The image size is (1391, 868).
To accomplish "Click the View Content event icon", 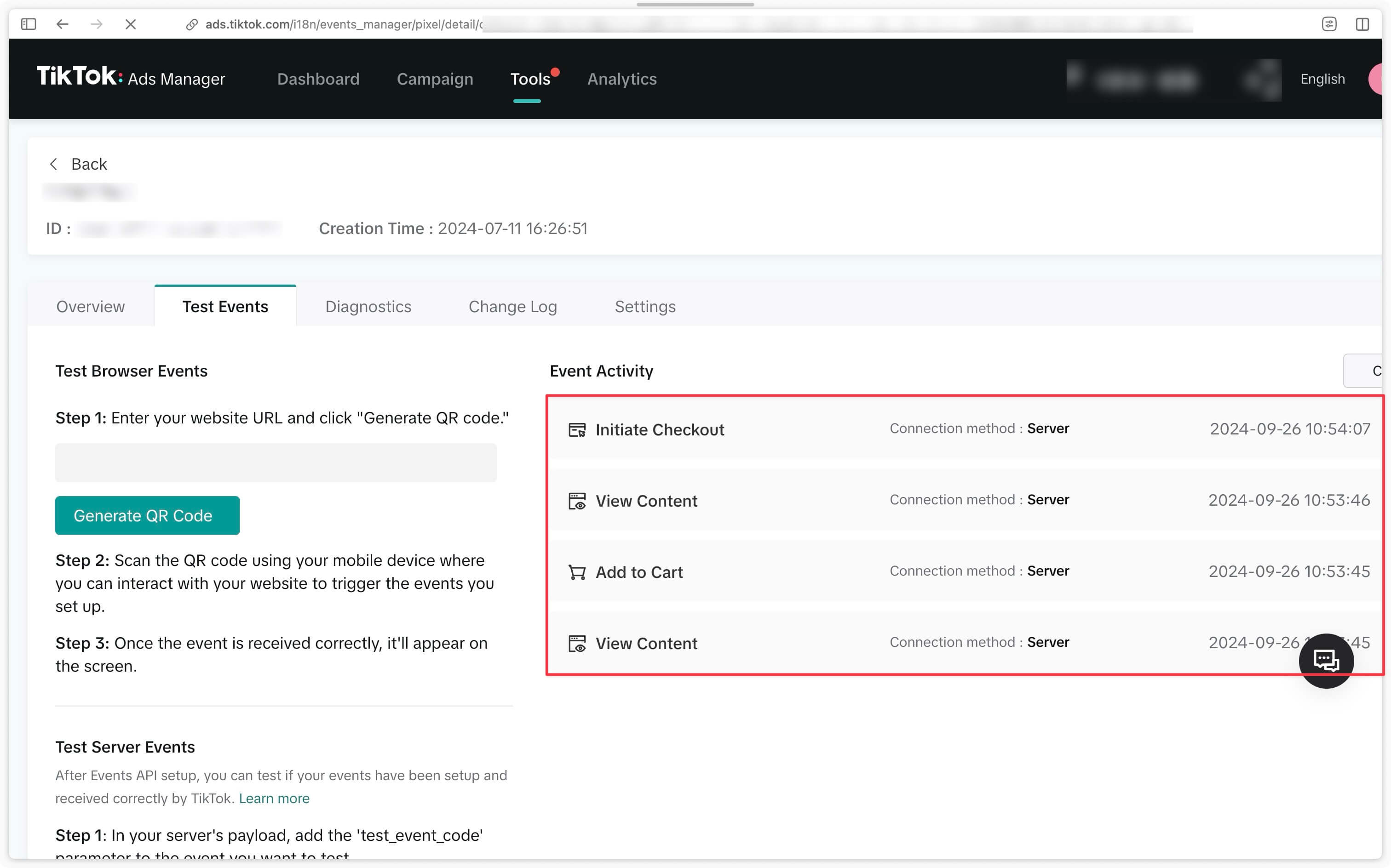I will click(578, 500).
